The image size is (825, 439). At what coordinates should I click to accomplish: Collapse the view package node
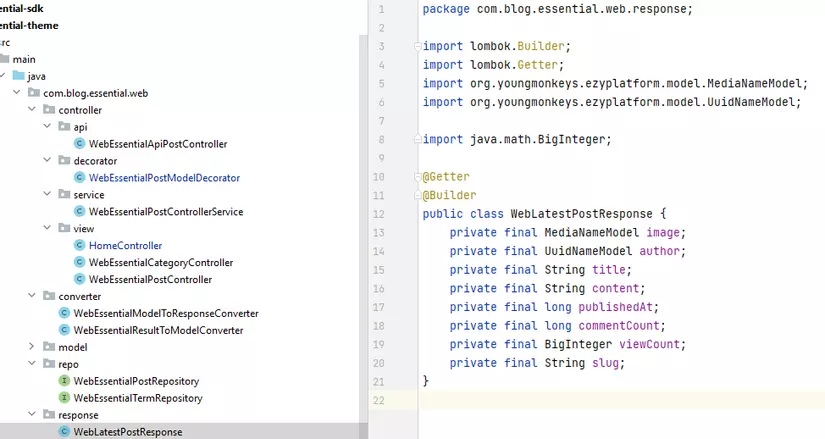pyautogui.click(x=47, y=227)
